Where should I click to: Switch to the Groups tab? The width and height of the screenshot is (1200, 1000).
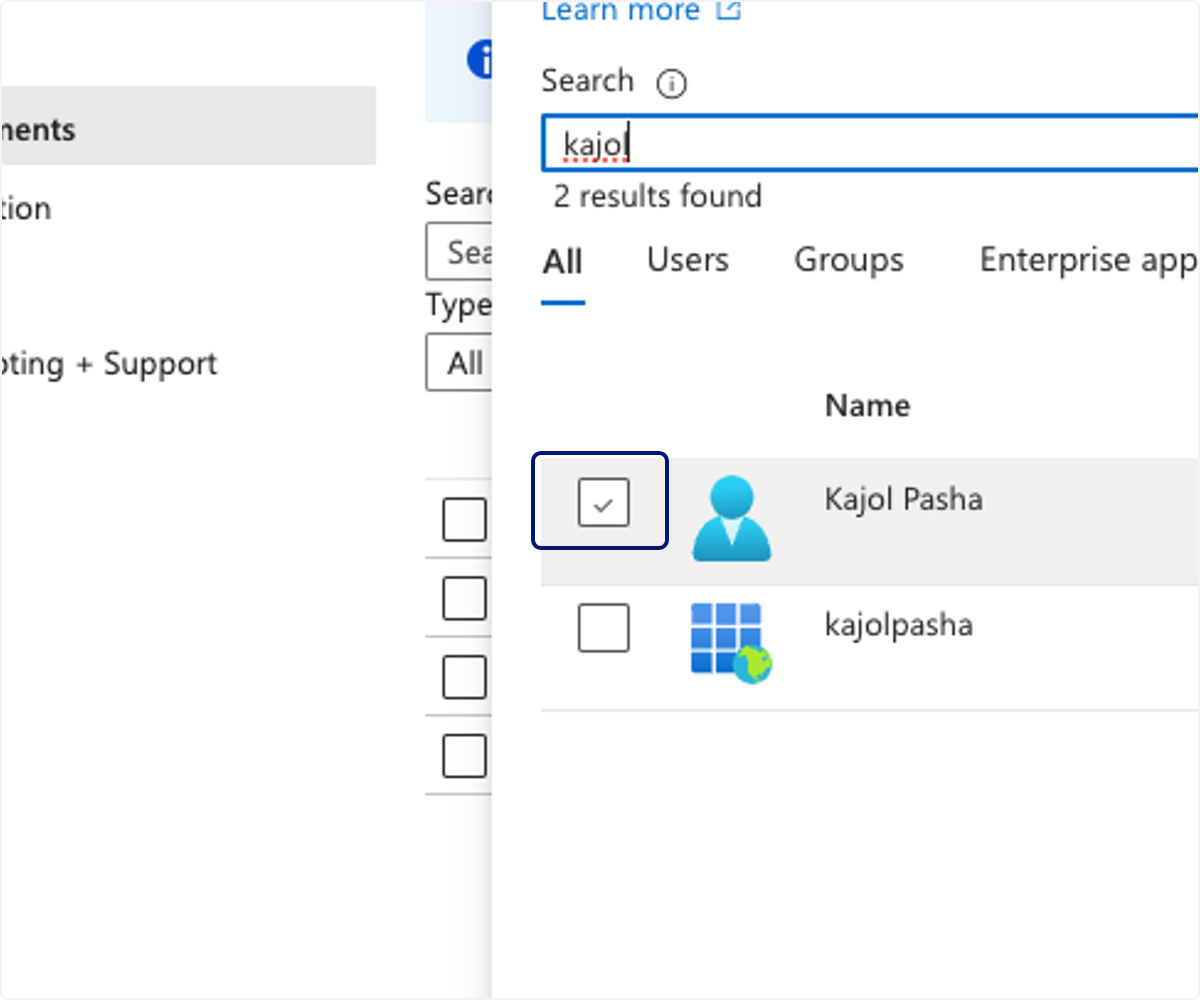pos(849,260)
